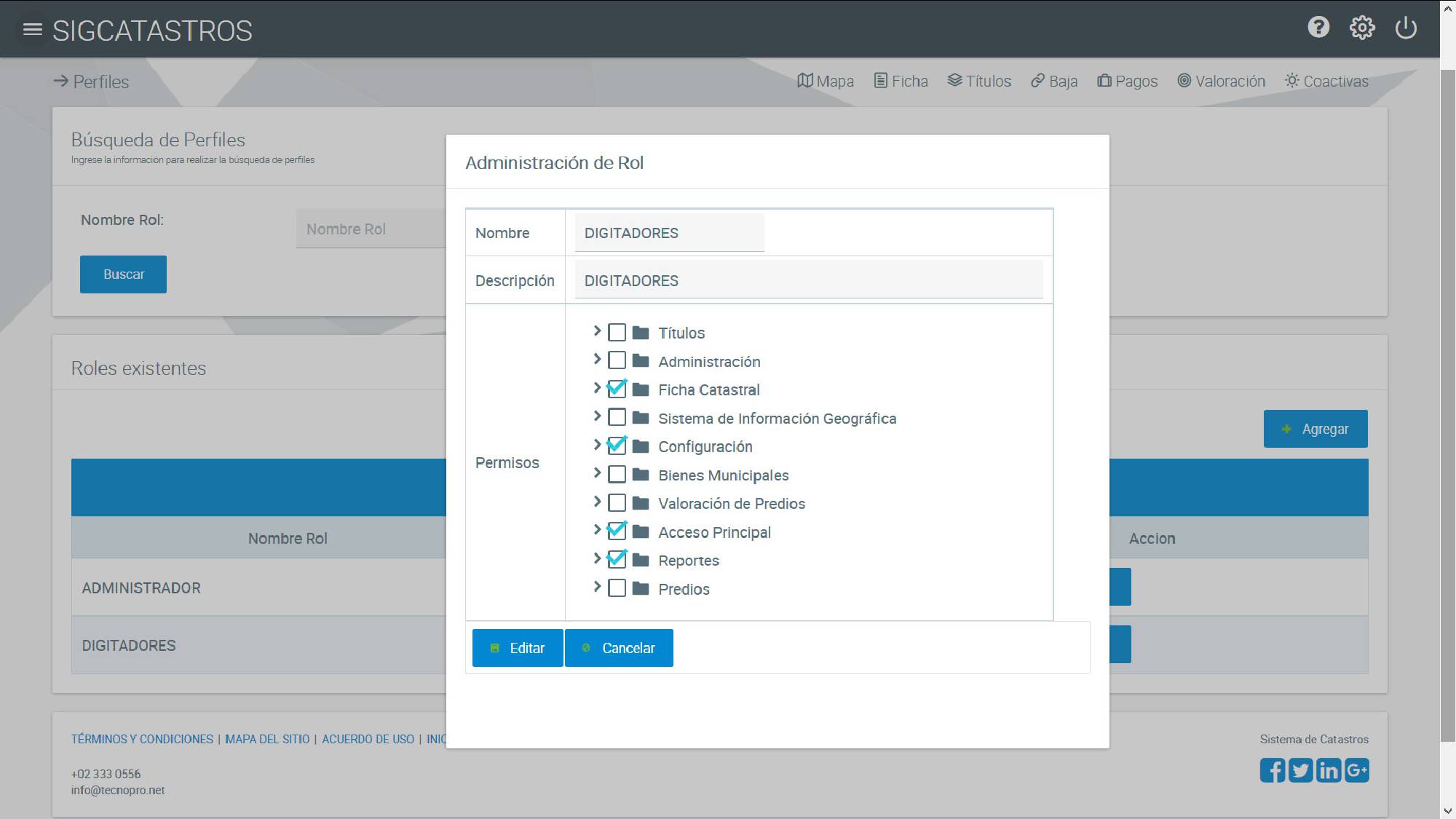Click the Predios folder icon
The width and height of the screenshot is (1456, 819).
641,588
